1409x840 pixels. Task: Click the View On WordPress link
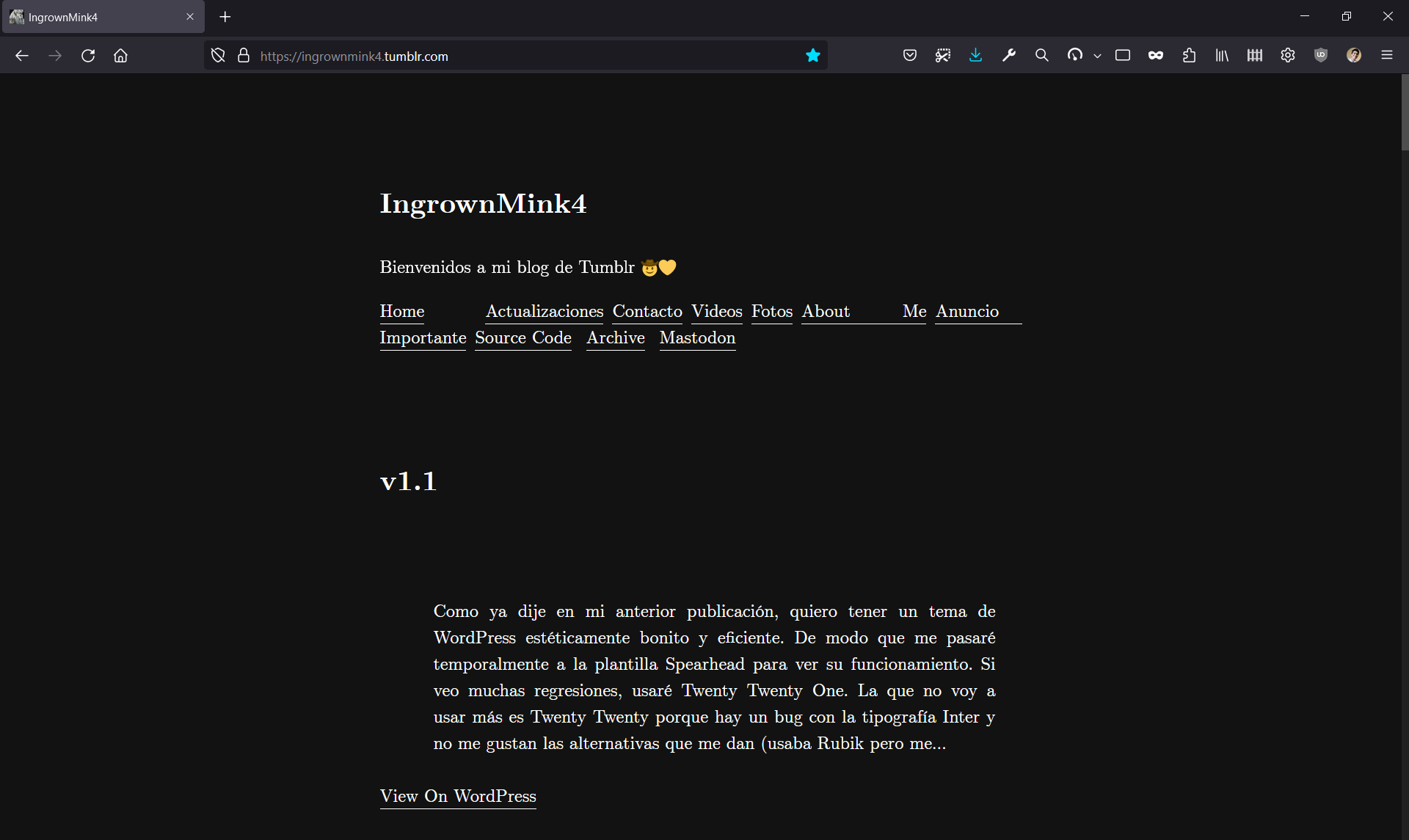tap(458, 797)
